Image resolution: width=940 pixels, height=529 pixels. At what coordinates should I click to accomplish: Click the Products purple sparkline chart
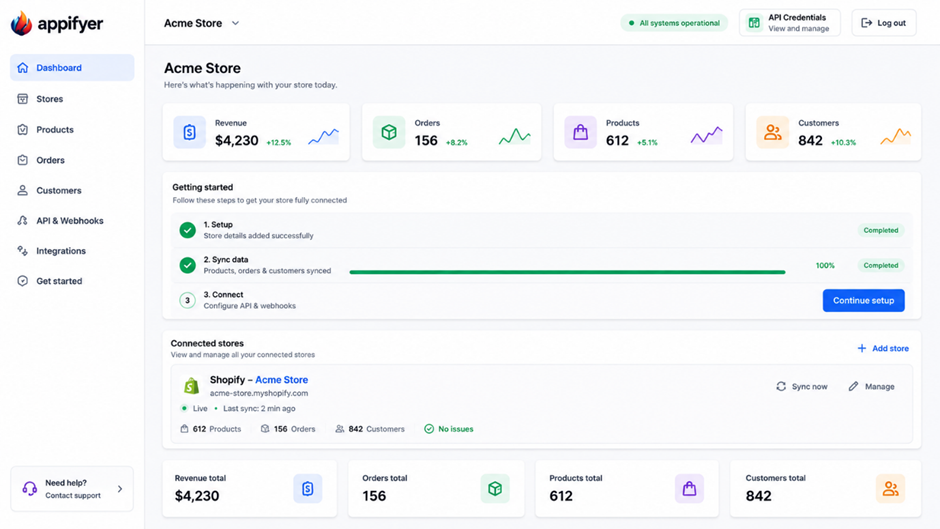(x=706, y=135)
